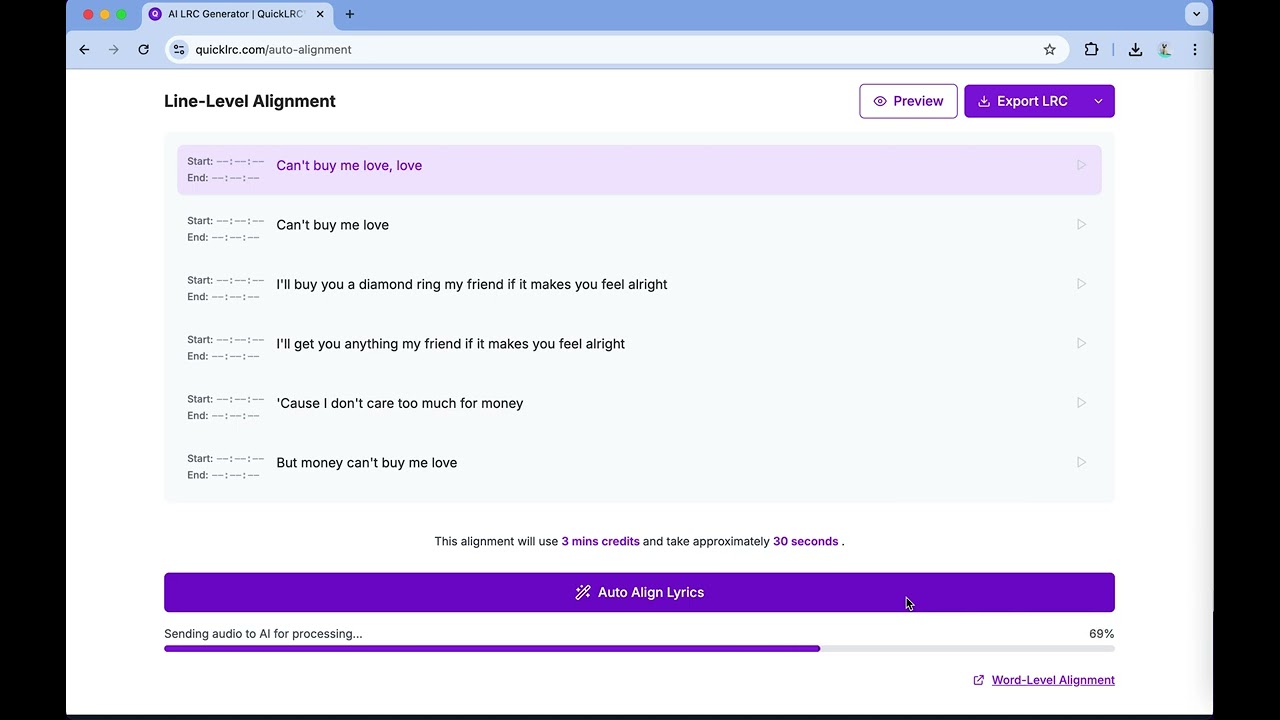Image resolution: width=1280 pixels, height=720 pixels.
Task: Click the 69% progress value
Action: [x=1101, y=634]
